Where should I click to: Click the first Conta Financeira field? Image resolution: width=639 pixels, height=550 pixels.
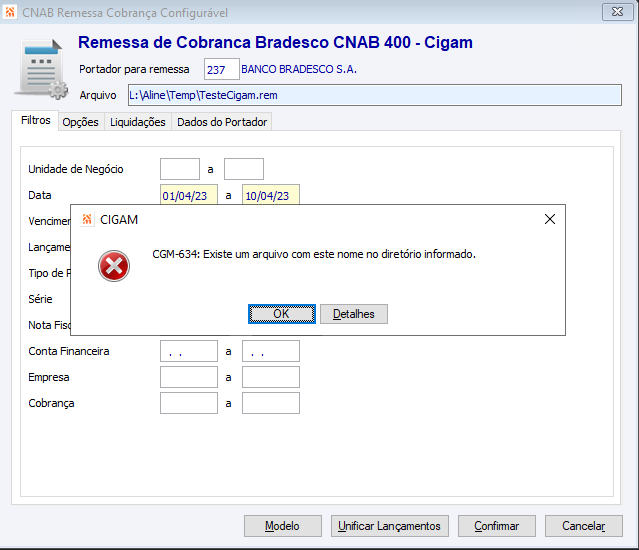coord(189,351)
